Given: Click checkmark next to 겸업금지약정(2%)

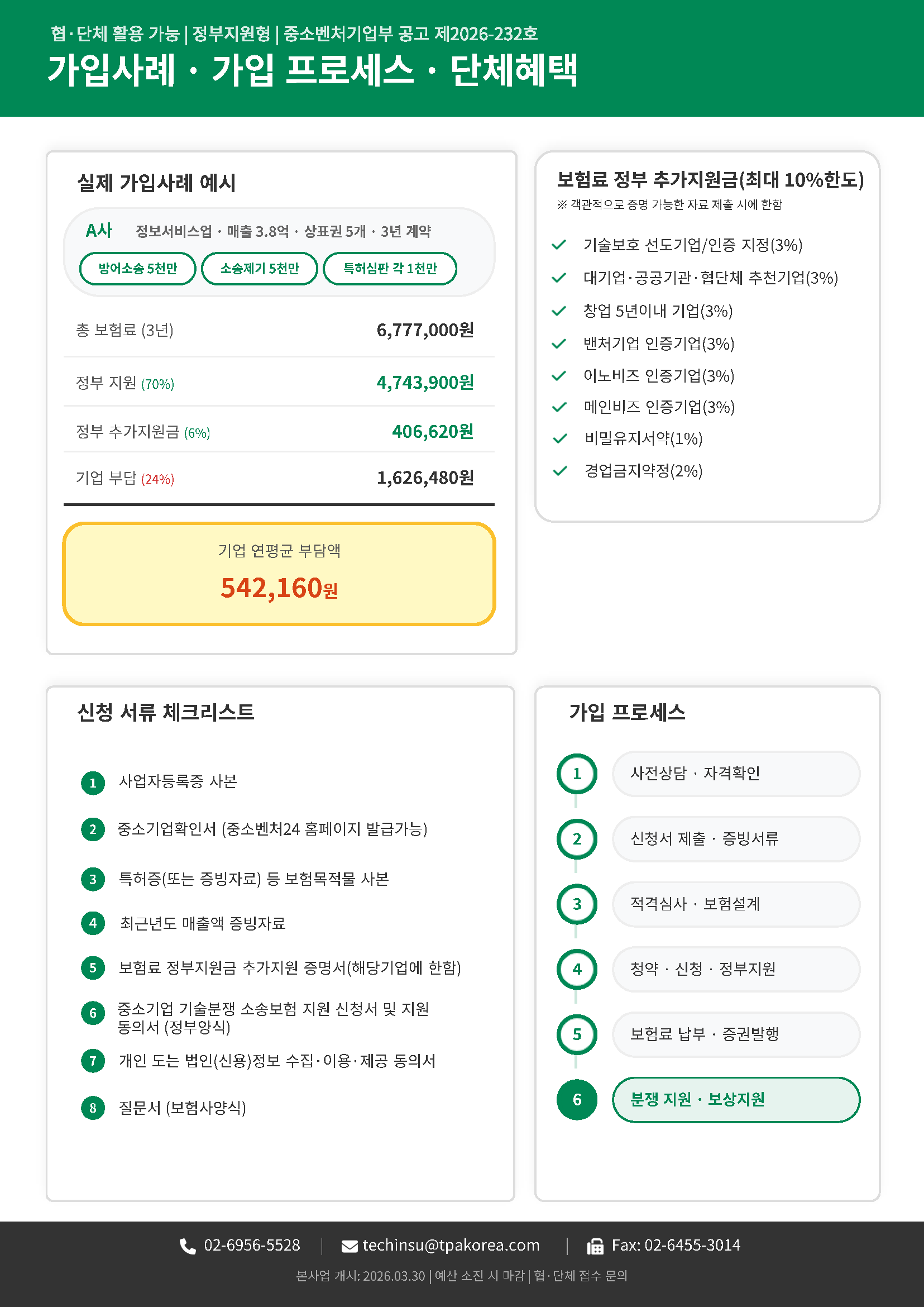Looking at the screenshot, I should click(x=560, y=471).
